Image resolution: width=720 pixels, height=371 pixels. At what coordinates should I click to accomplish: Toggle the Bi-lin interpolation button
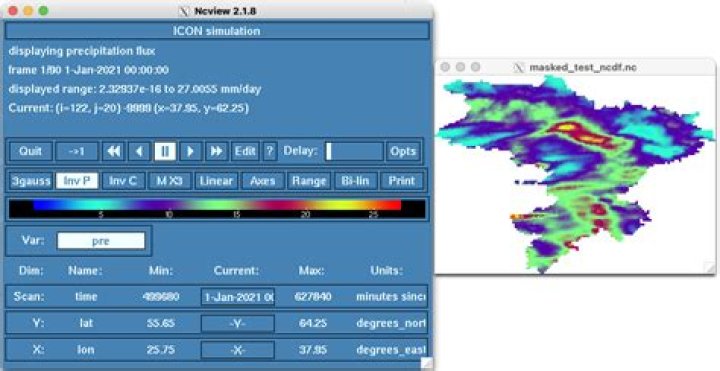(355, 181)
